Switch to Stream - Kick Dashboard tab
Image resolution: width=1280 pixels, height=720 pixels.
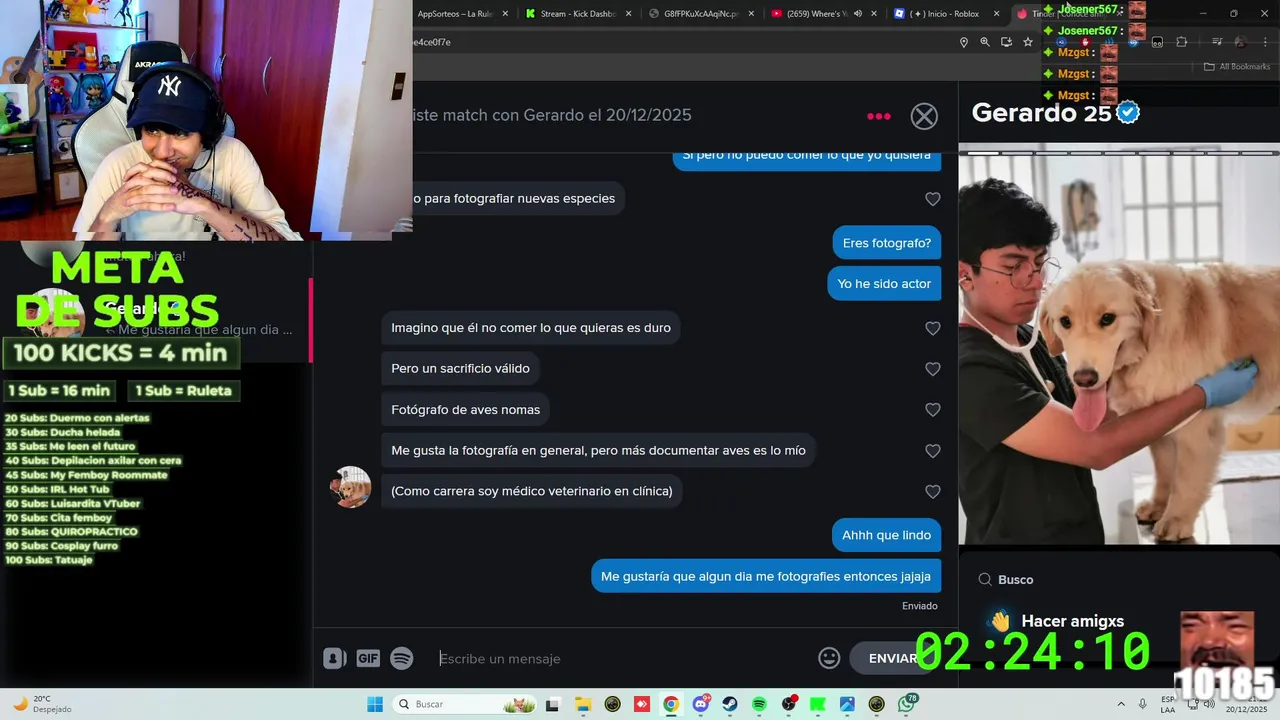577,14
